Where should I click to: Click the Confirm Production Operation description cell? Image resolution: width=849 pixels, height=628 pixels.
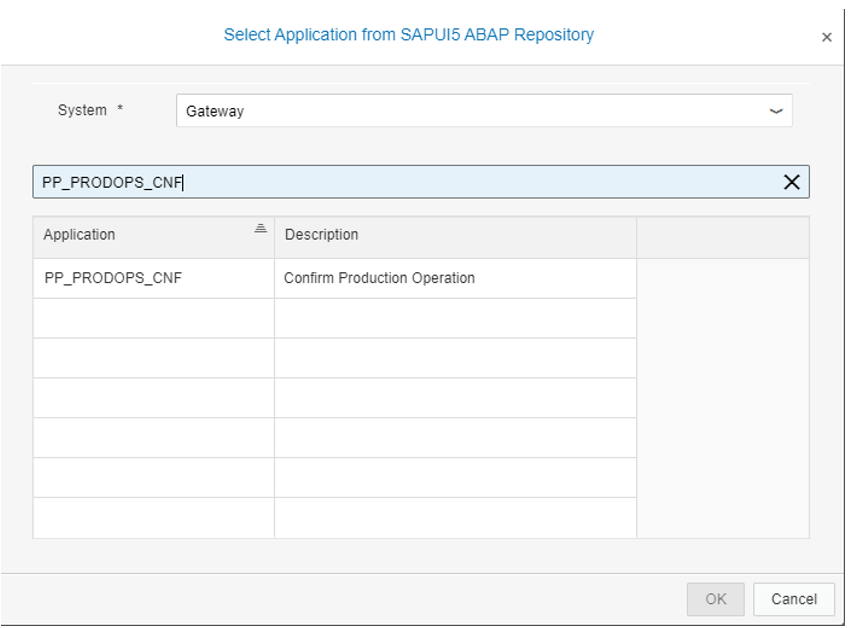point(455,278)
